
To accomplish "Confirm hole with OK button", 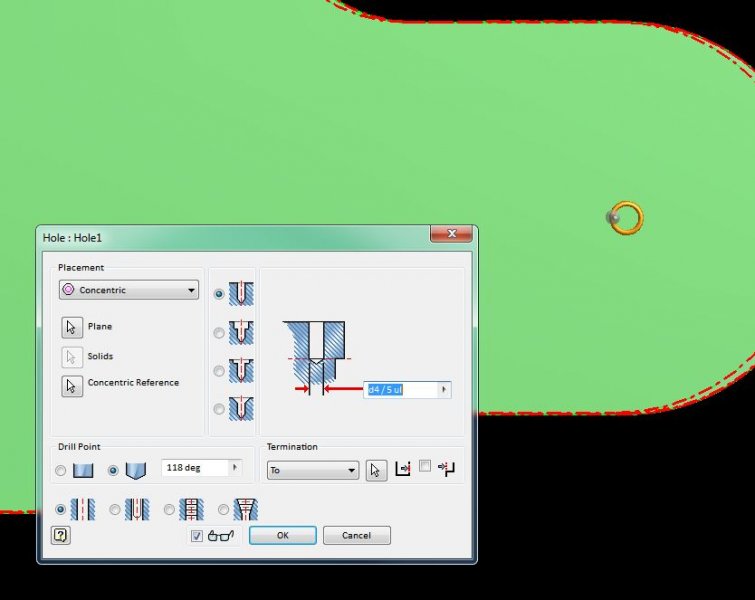I will click(x=283, y=535).
